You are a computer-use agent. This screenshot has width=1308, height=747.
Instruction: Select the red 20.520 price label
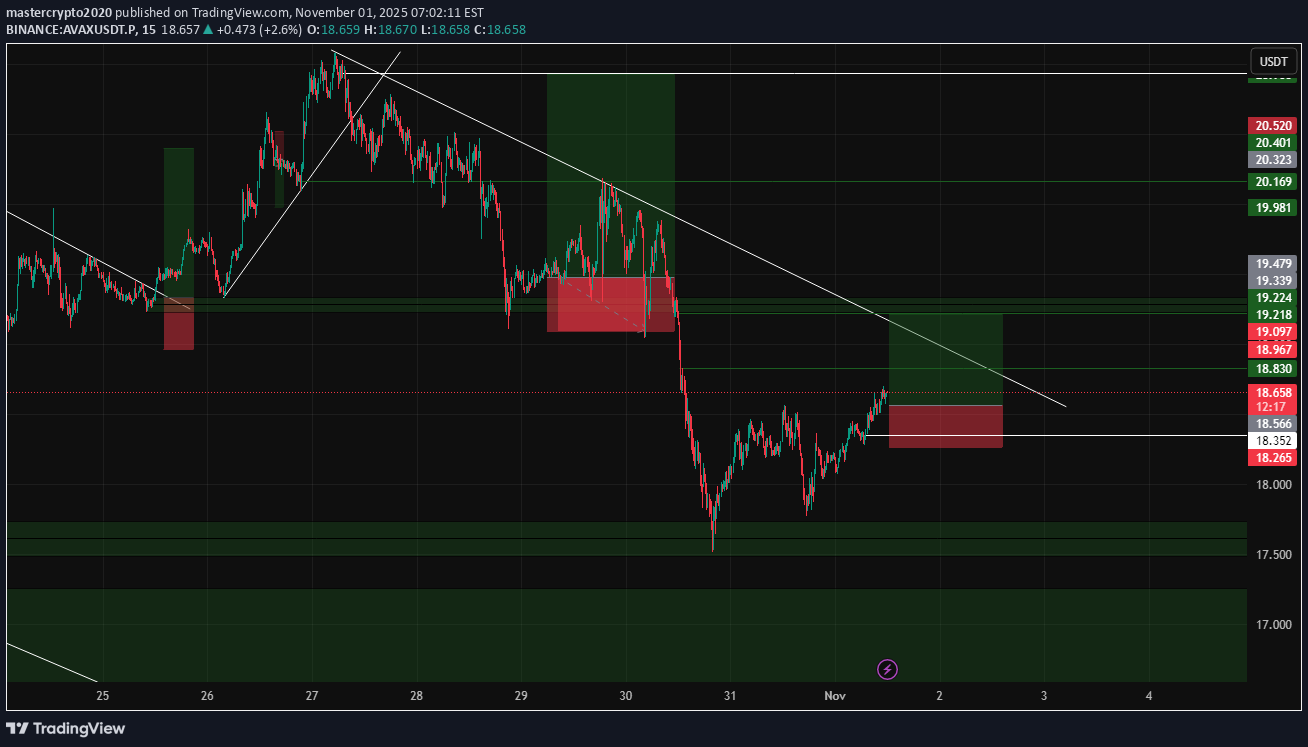coord(1272,126)
